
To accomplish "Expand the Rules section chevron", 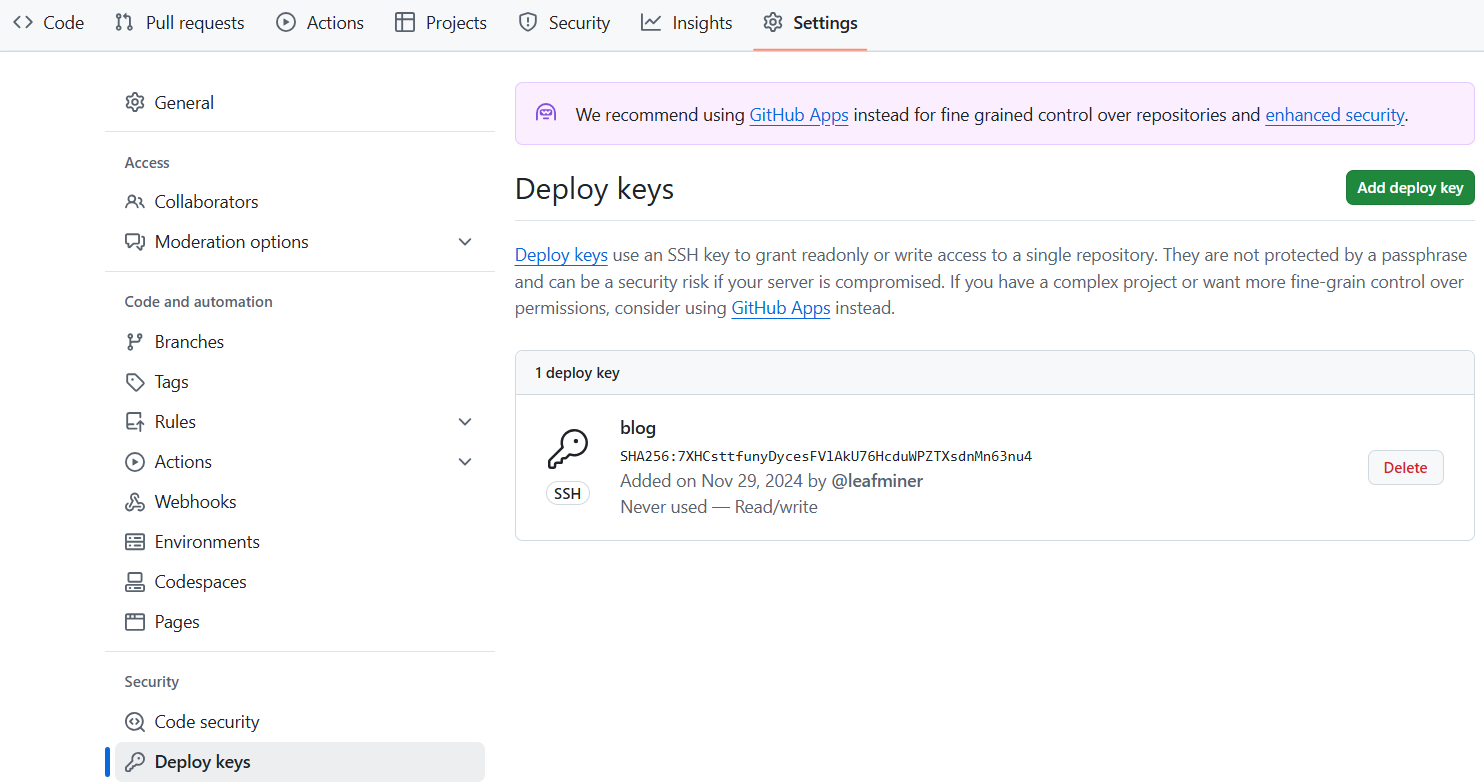I will pos(464,422).
